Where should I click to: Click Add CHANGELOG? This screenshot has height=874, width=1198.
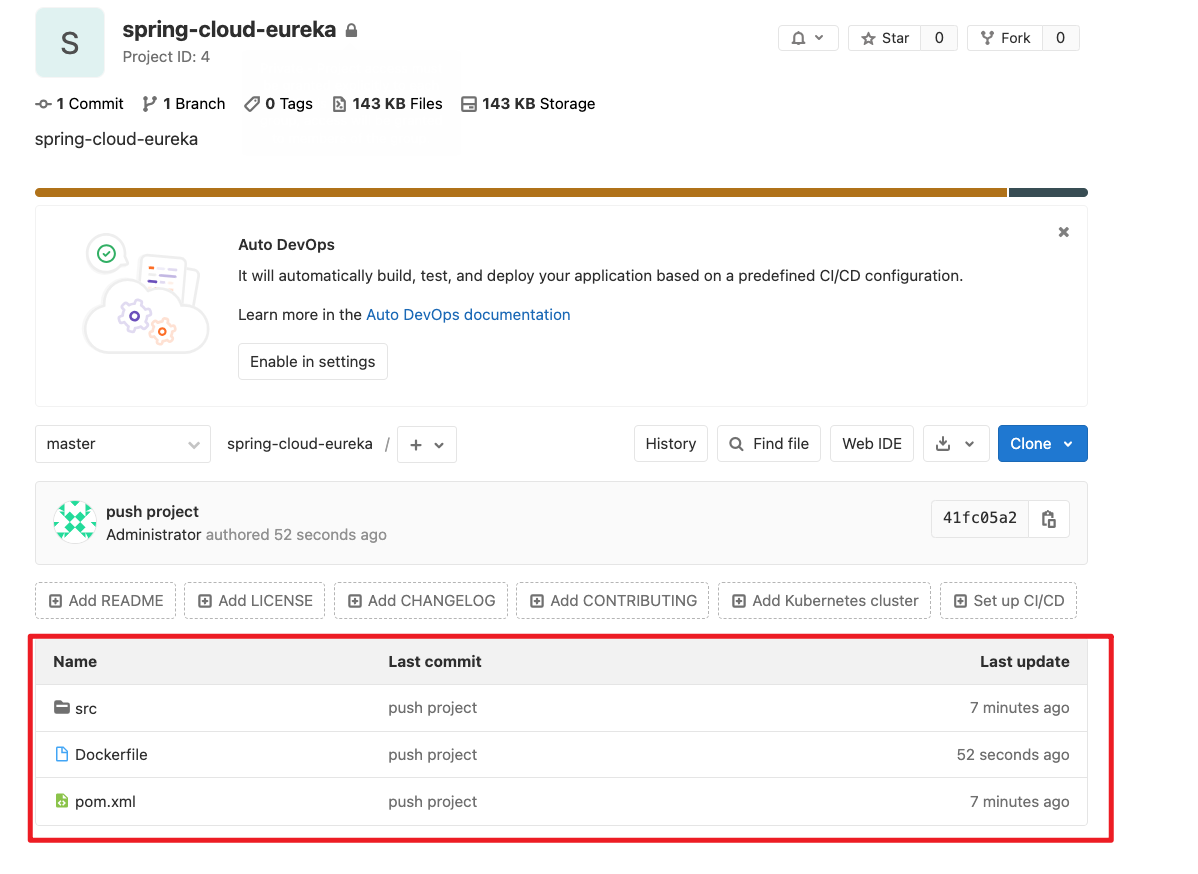(x=421, y=600)
